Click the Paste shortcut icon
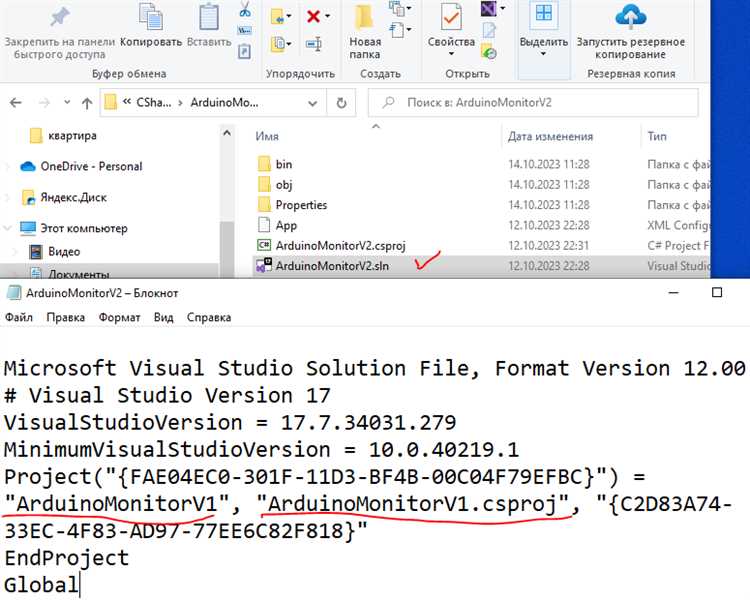Screen dimensions: 750x600 coord(244,51)
